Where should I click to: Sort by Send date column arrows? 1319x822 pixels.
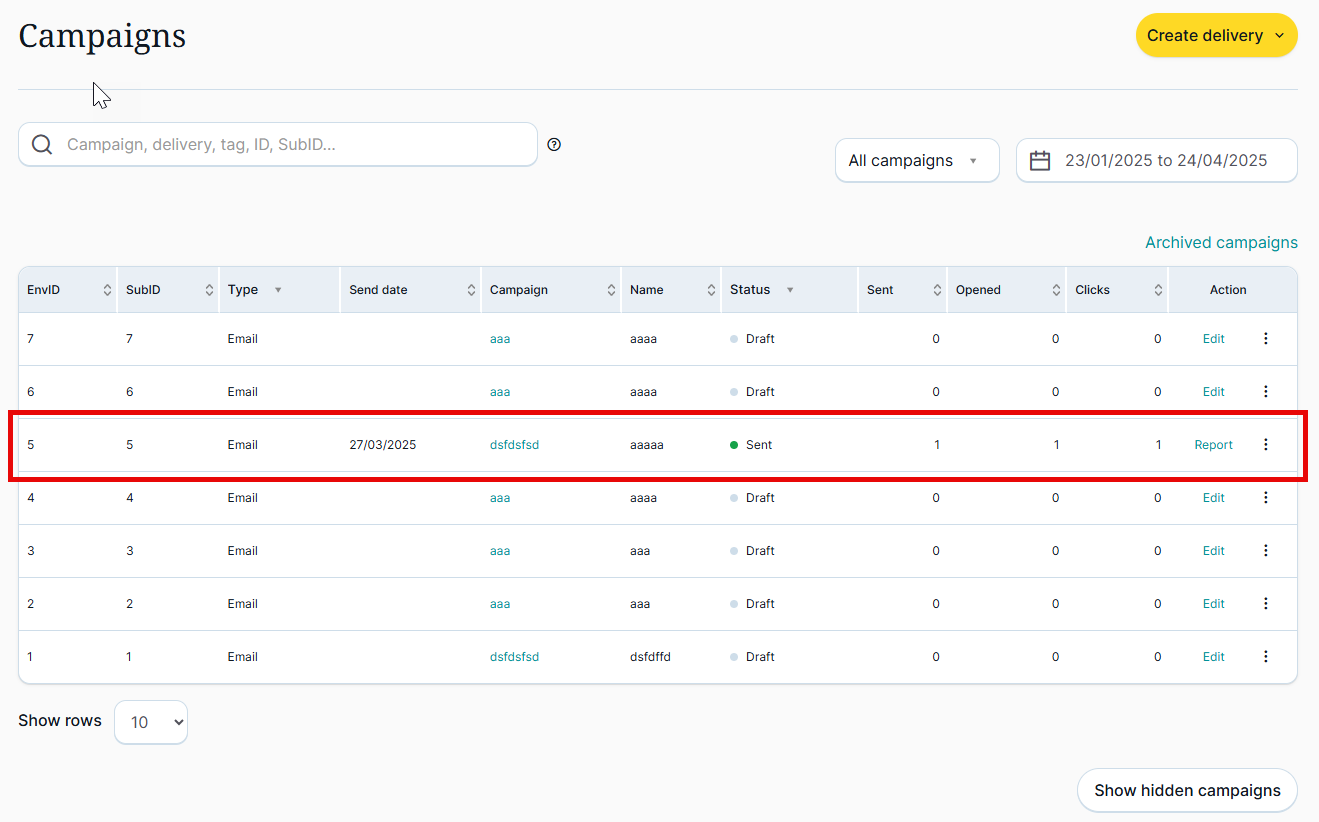coord(471,290)
